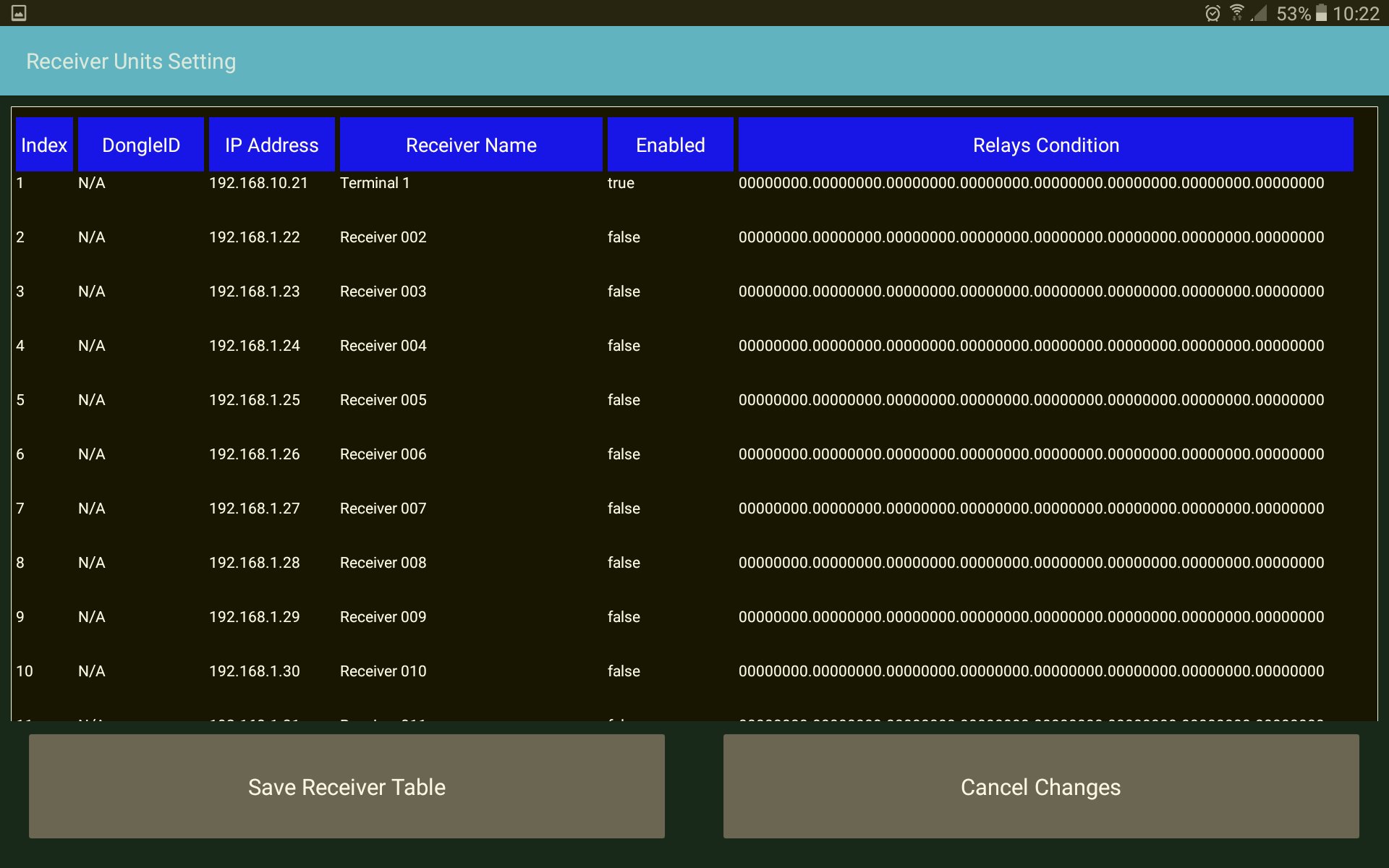The height and width of the screenshot is (868, 1389).
Task: Open relays condition for Terminal 1 row
Action: [x=1032, y=183]
